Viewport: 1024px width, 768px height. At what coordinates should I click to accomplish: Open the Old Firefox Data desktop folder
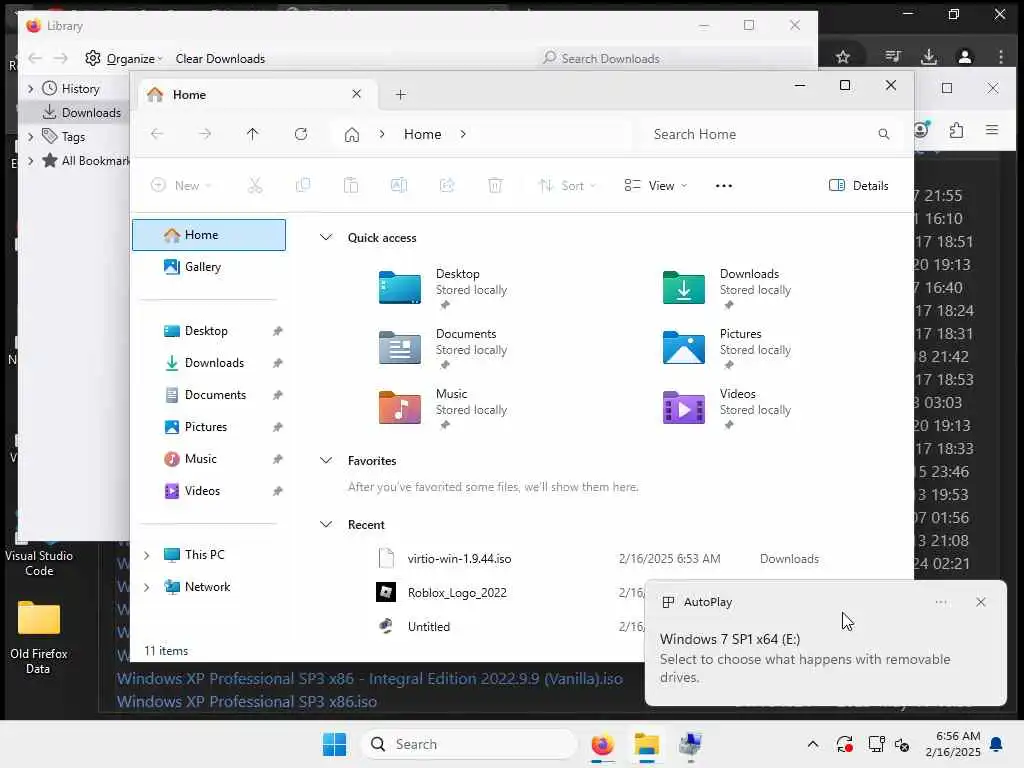click(39, 637)
